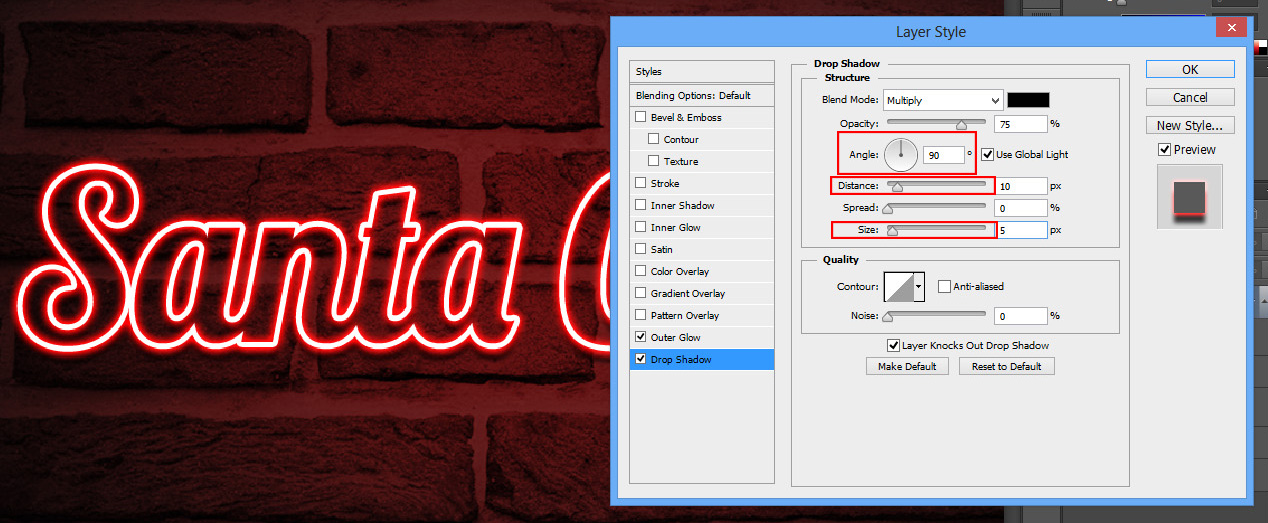This screenshot has height=523, width=1268.
Task: Enable the Bevel & Emboss checkbox
Action: tap(641, 118)
